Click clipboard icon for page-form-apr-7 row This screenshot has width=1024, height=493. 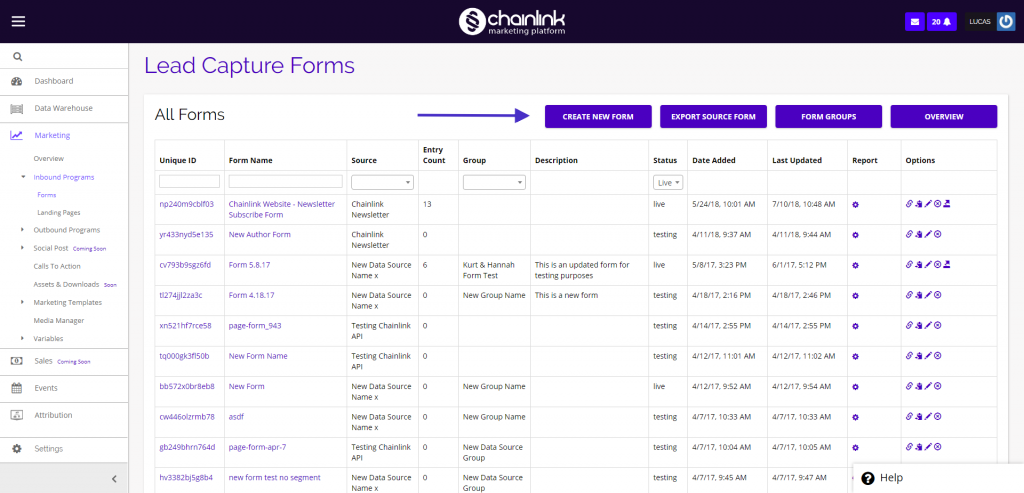point(918,447)
